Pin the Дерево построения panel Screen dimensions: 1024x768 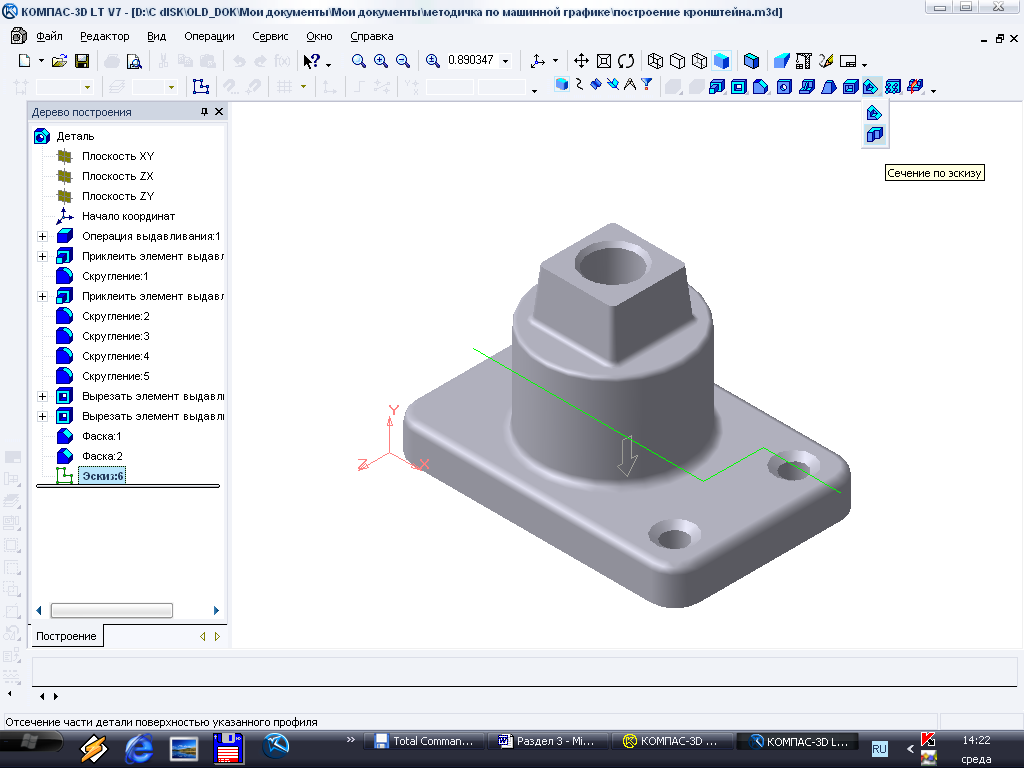pos(204,112)
